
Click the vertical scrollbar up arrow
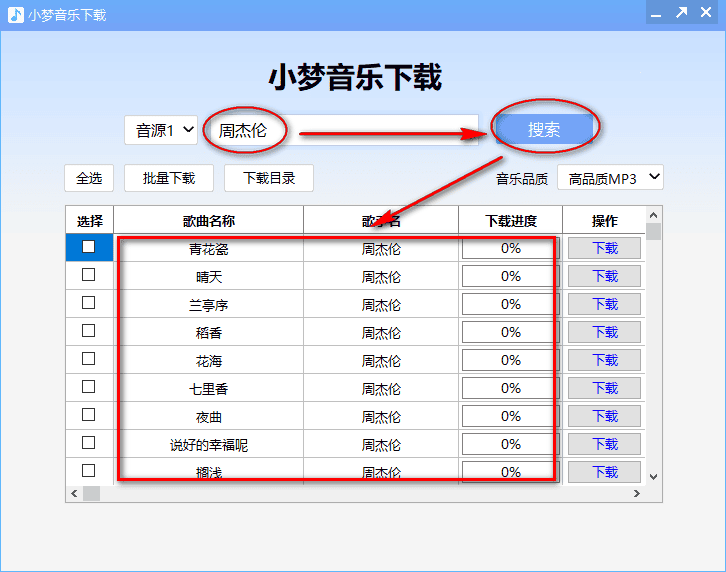click(x=653, y=215)
